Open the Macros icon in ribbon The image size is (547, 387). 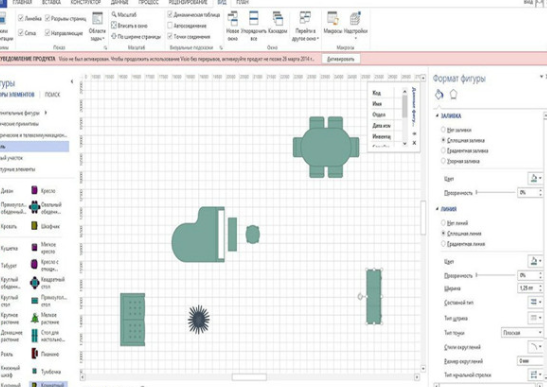coord(332,18)
